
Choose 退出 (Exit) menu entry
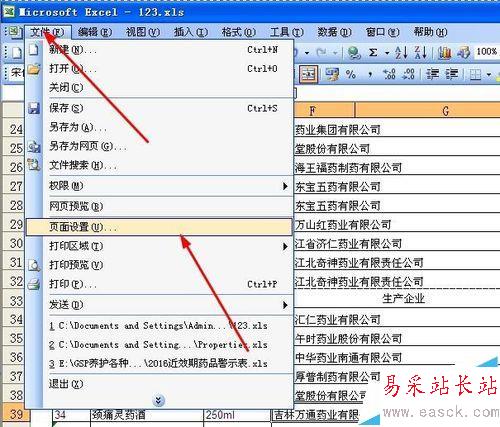point(159,384)
